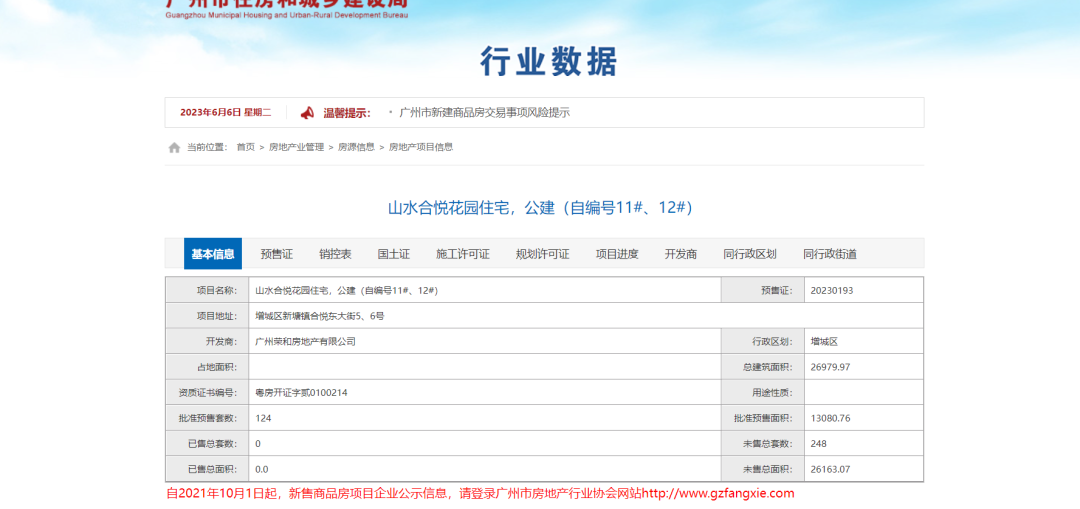Select the approved presale units value 124
This screenshot has height=509, width=1080.
[262, 418]
